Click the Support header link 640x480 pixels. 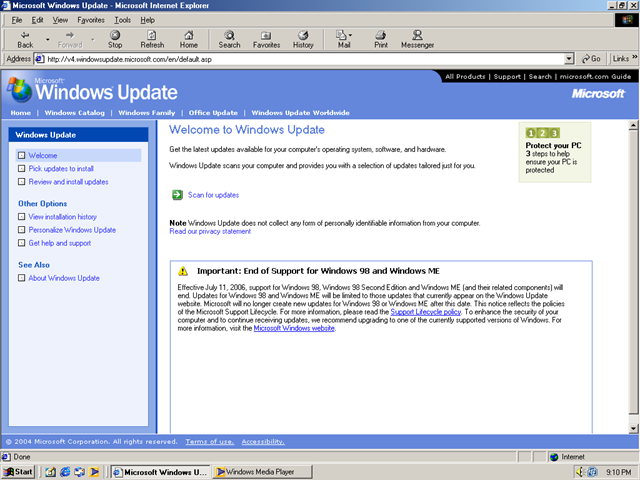pos(507,76)
